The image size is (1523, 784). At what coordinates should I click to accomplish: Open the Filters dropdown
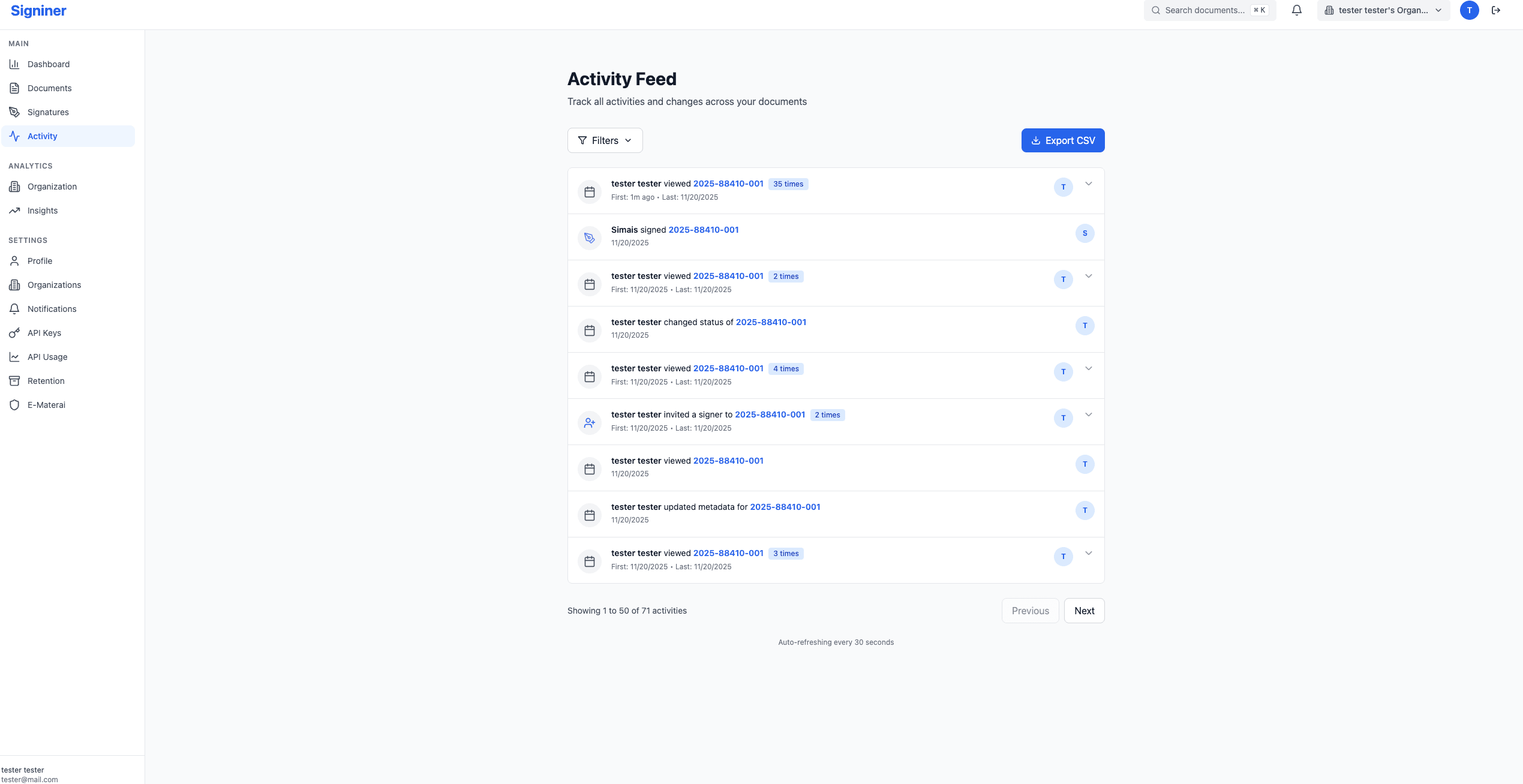coord(605,140)
